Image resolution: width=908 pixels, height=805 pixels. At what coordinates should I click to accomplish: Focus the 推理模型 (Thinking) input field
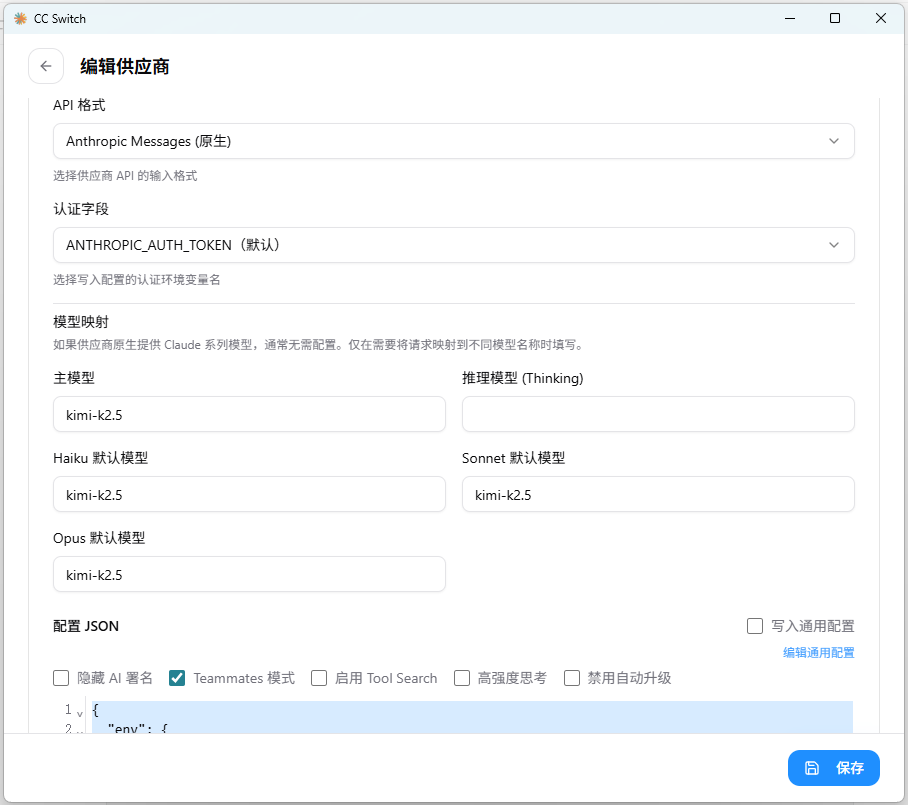658,414
